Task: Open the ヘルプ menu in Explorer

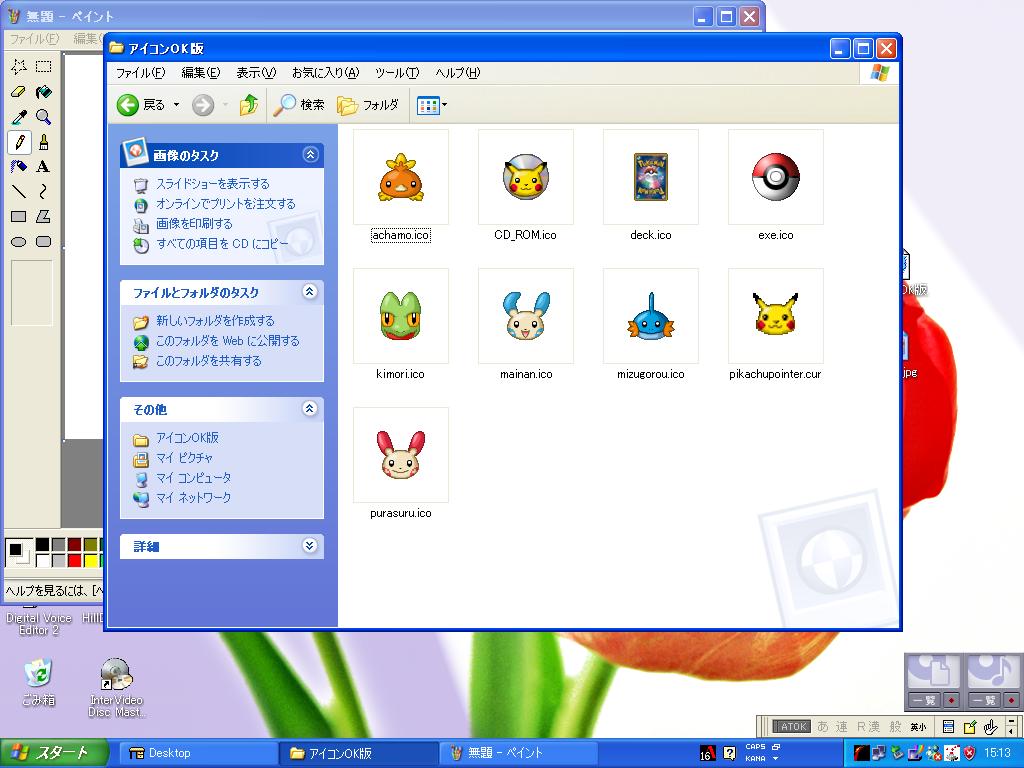Action: click(x=457, y=72)
